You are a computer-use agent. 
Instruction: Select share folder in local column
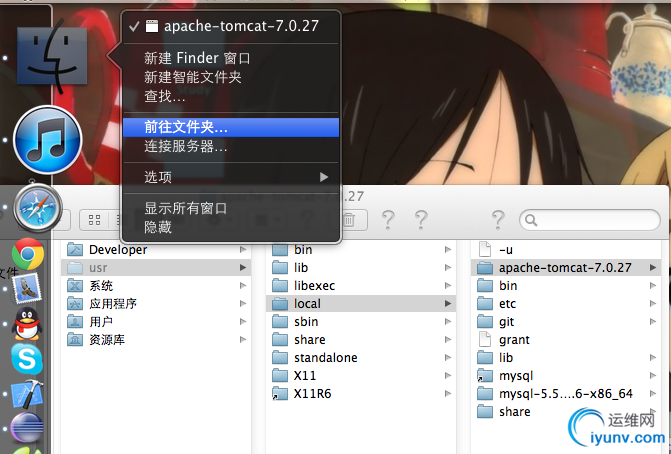566,411
